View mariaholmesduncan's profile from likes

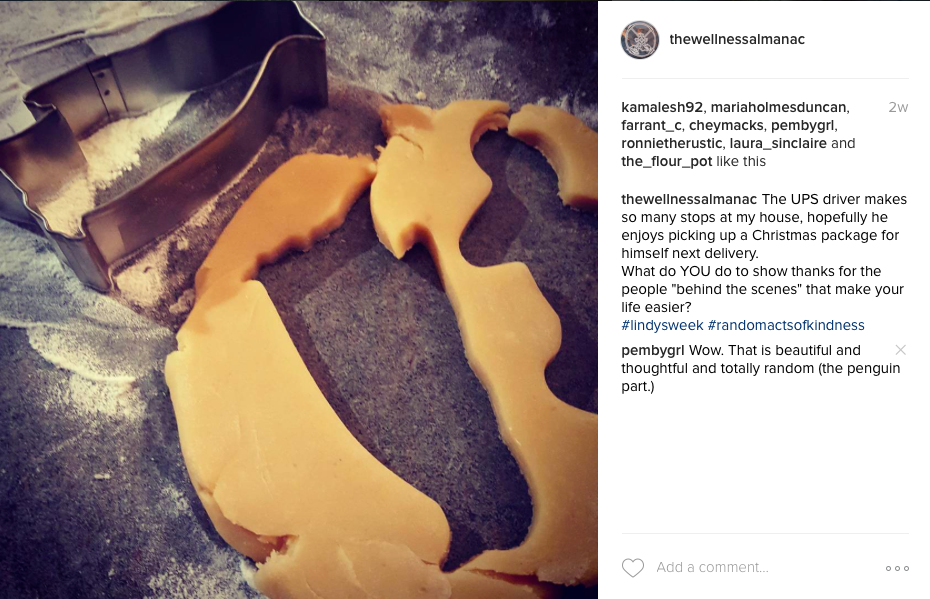click(x=779, y=107)
